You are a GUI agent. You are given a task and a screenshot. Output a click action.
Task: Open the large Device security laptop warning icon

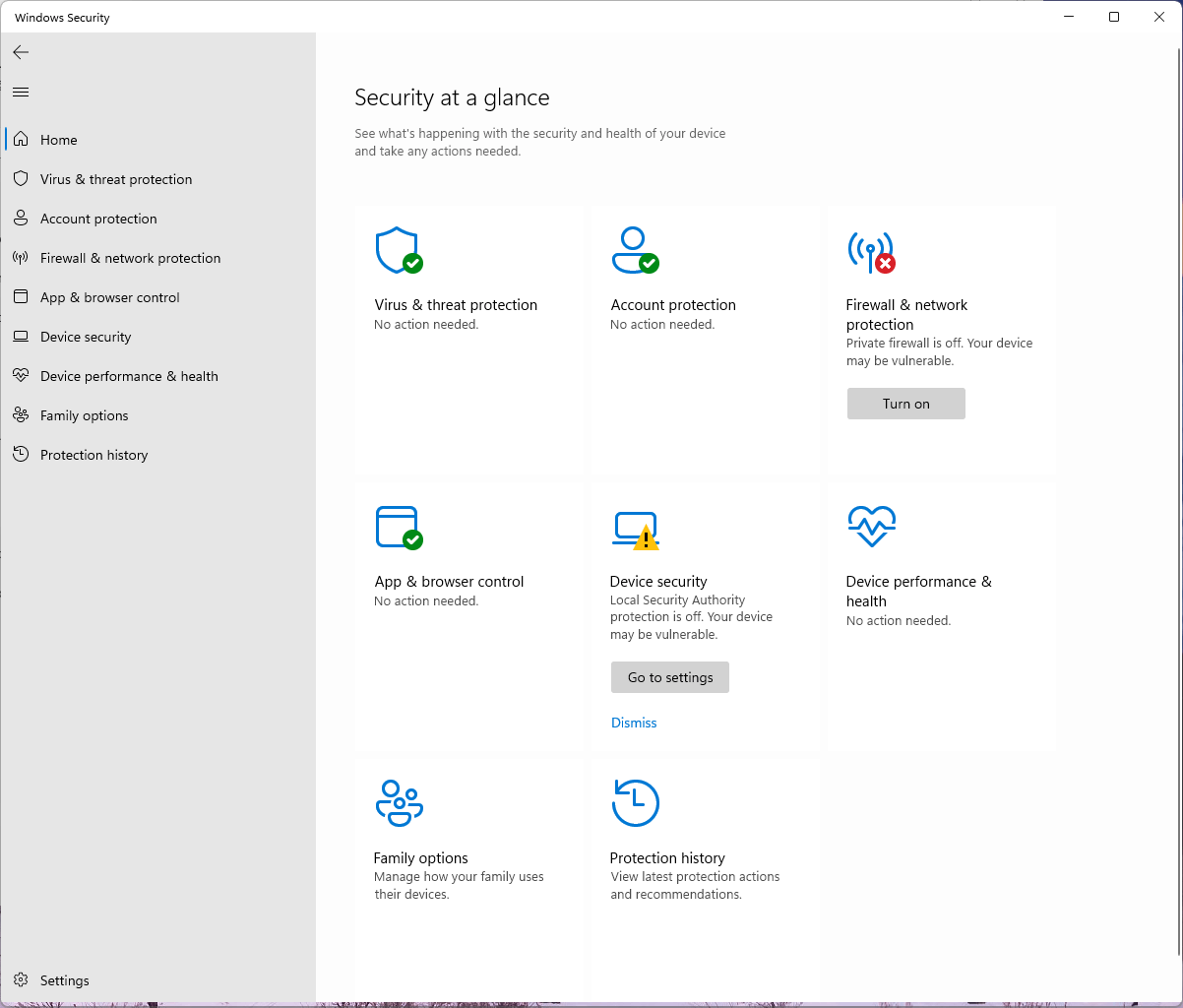(x=635, y=531)
